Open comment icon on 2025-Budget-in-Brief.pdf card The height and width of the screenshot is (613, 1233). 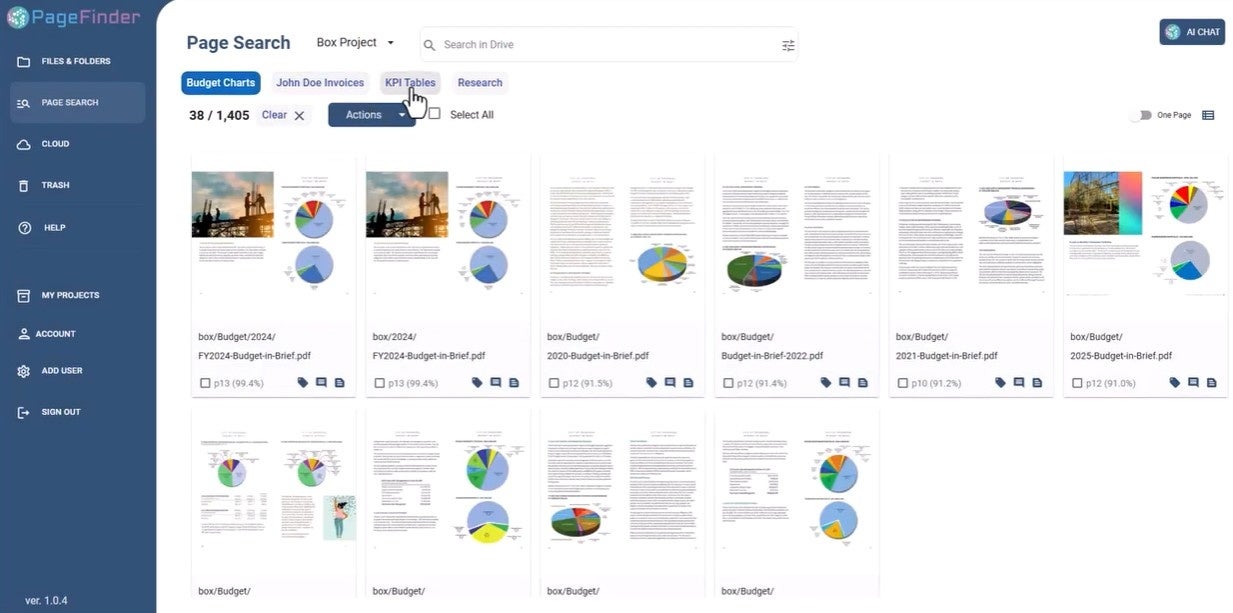tap(1193, 383)
